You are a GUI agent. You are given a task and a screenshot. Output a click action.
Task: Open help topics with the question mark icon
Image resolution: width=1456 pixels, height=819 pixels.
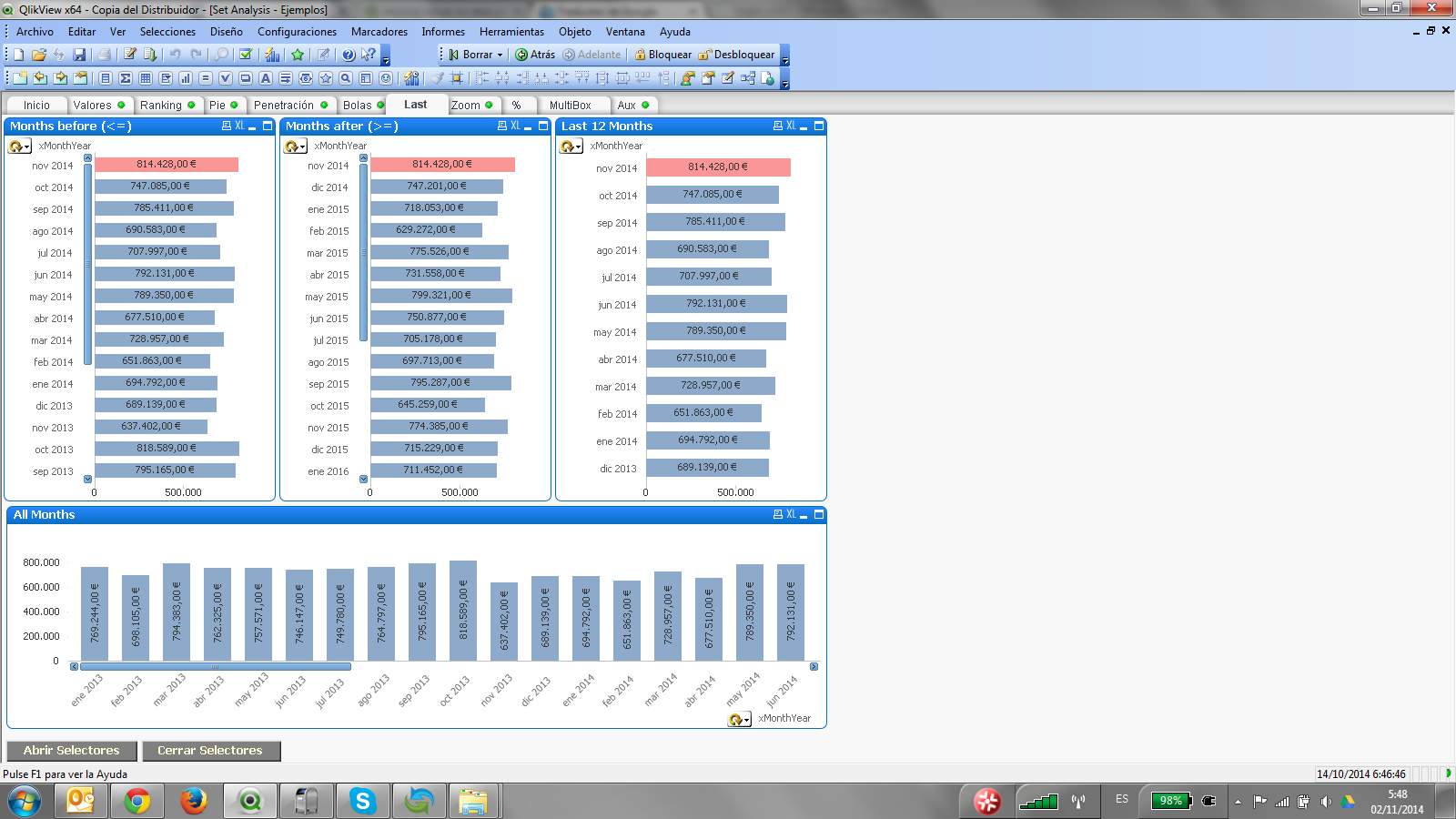pyautogui.click(x=349, y=55)
